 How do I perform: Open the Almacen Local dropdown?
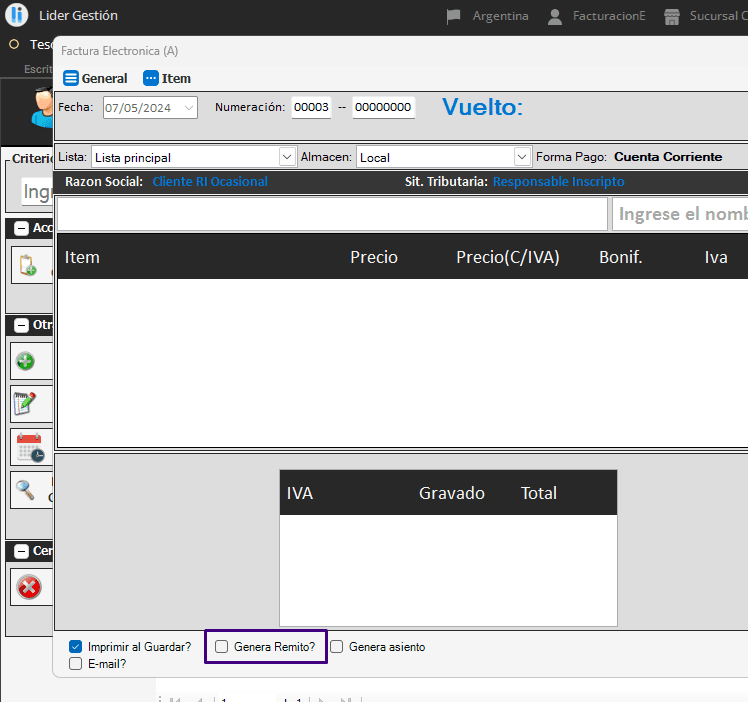[x=521, y=157]
